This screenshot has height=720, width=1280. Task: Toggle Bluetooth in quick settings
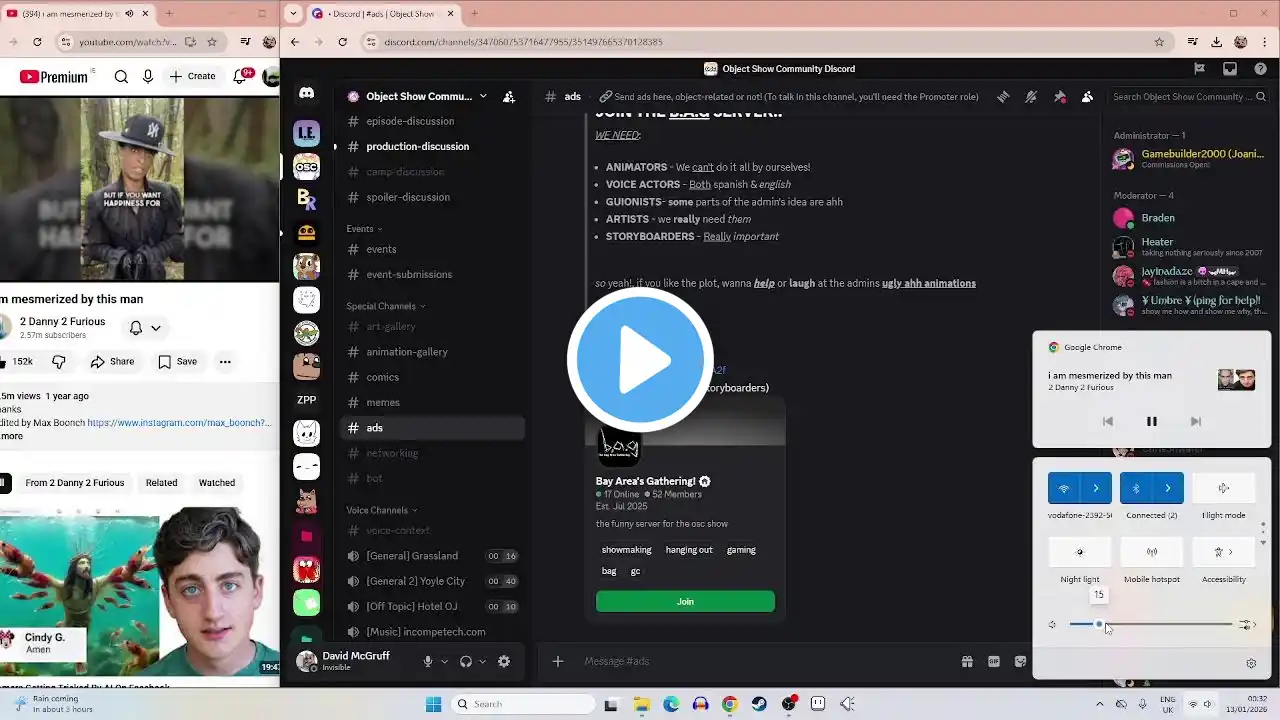(1136, 488)
